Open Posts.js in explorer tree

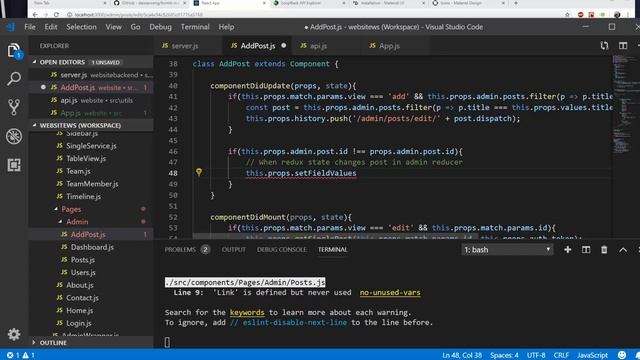coord(82,260)
